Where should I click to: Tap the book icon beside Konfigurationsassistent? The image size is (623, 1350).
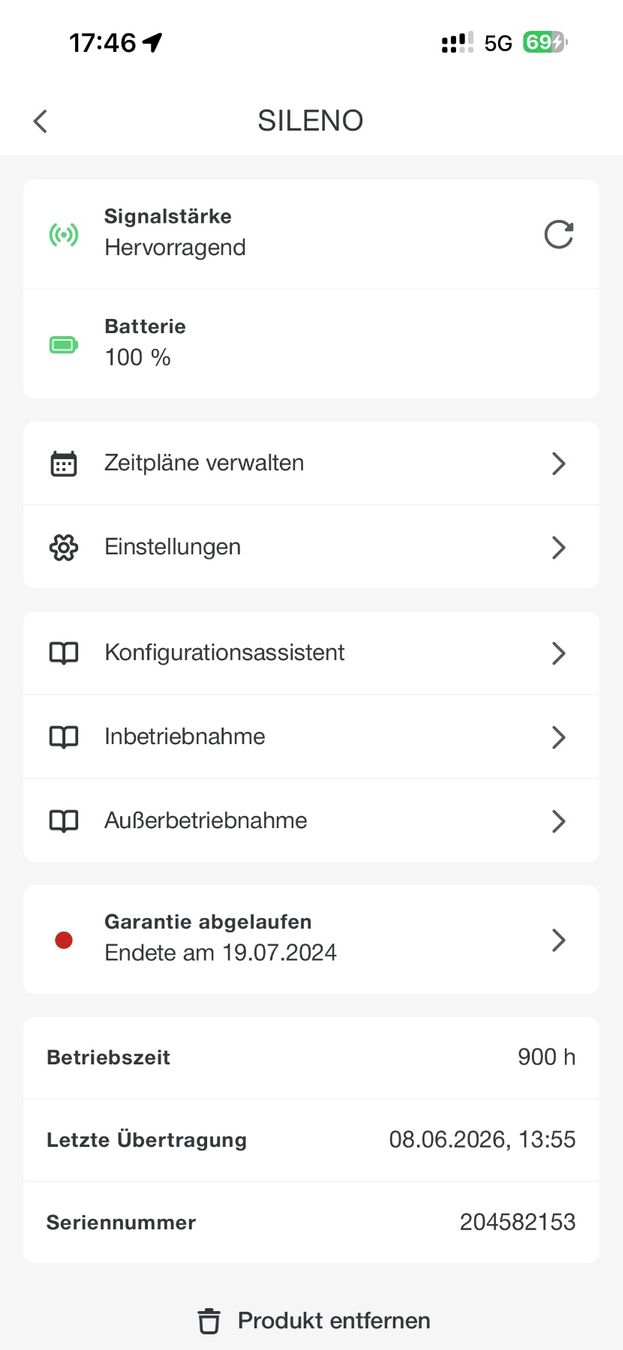tap(64, 653)
